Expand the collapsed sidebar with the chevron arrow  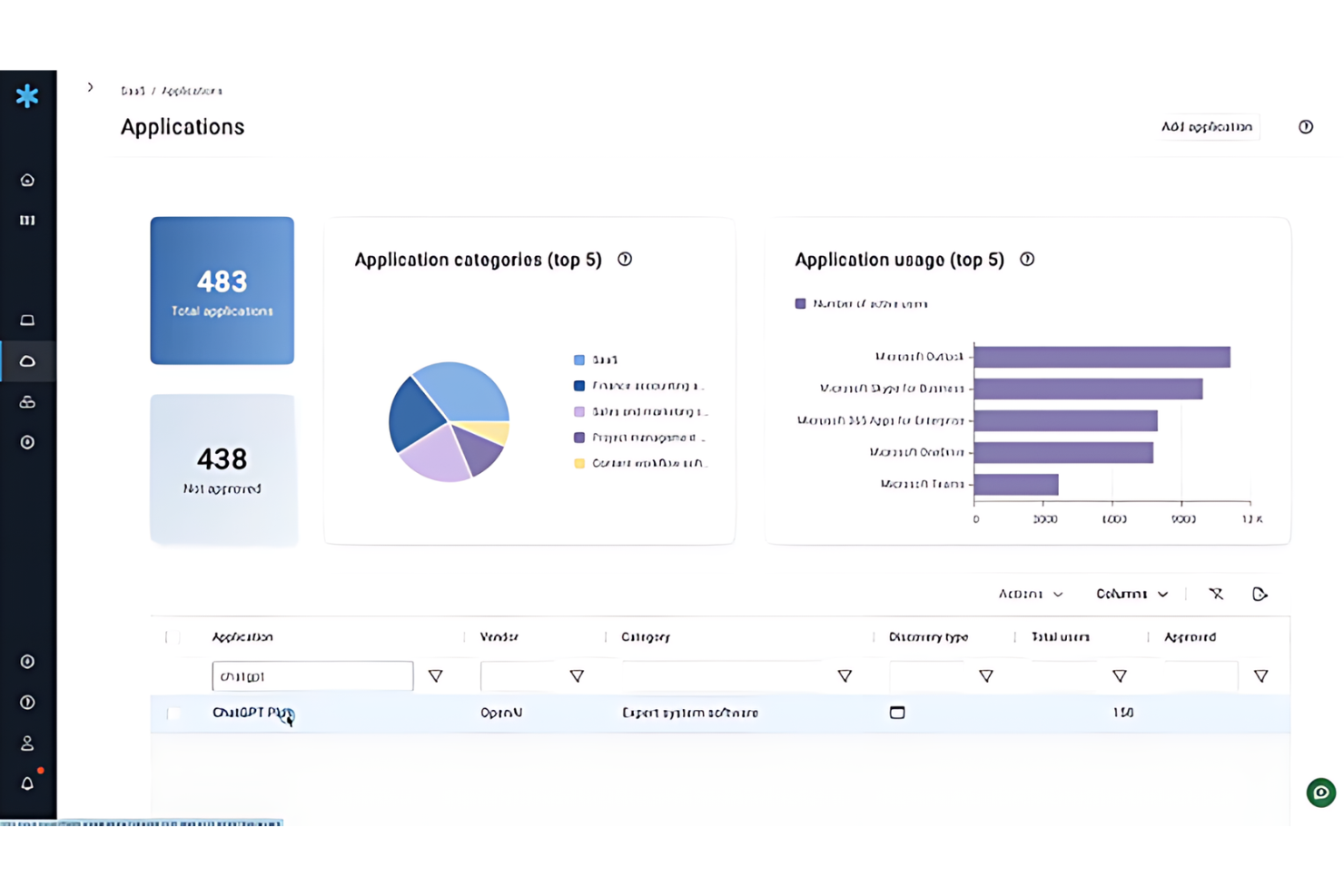[x=90, y=87]
